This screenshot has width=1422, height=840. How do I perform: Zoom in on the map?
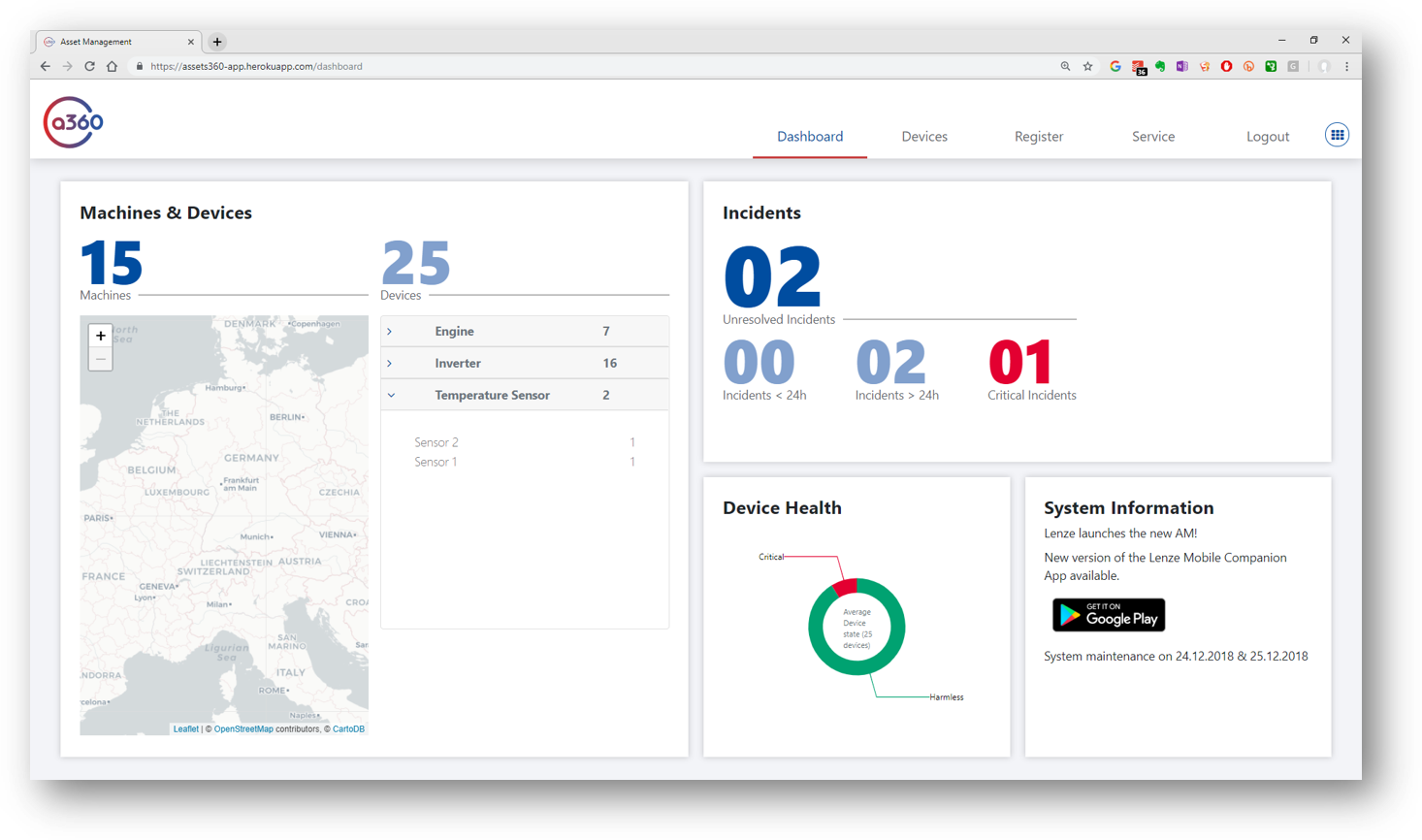[101, 336]
